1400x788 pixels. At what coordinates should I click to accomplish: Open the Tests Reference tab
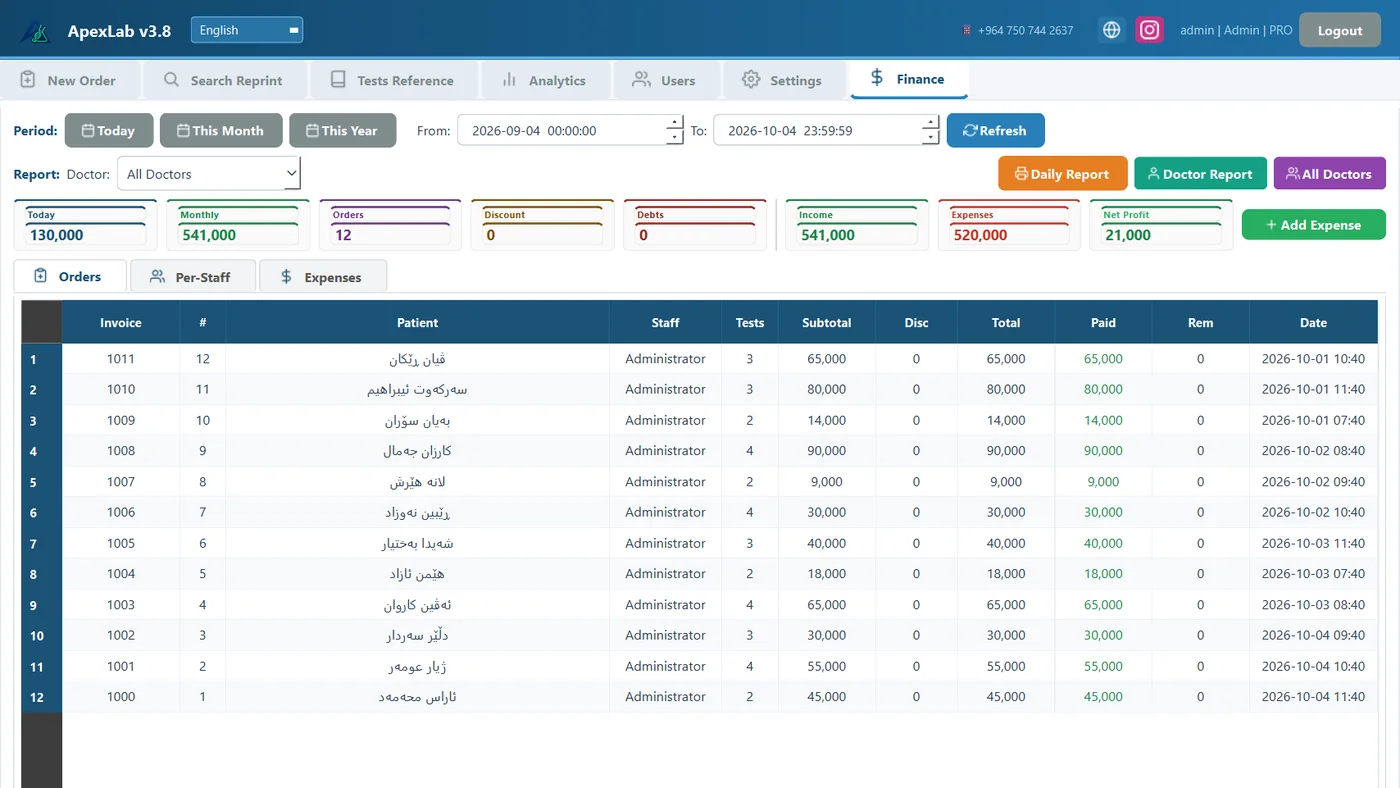[x=393, y=80]
